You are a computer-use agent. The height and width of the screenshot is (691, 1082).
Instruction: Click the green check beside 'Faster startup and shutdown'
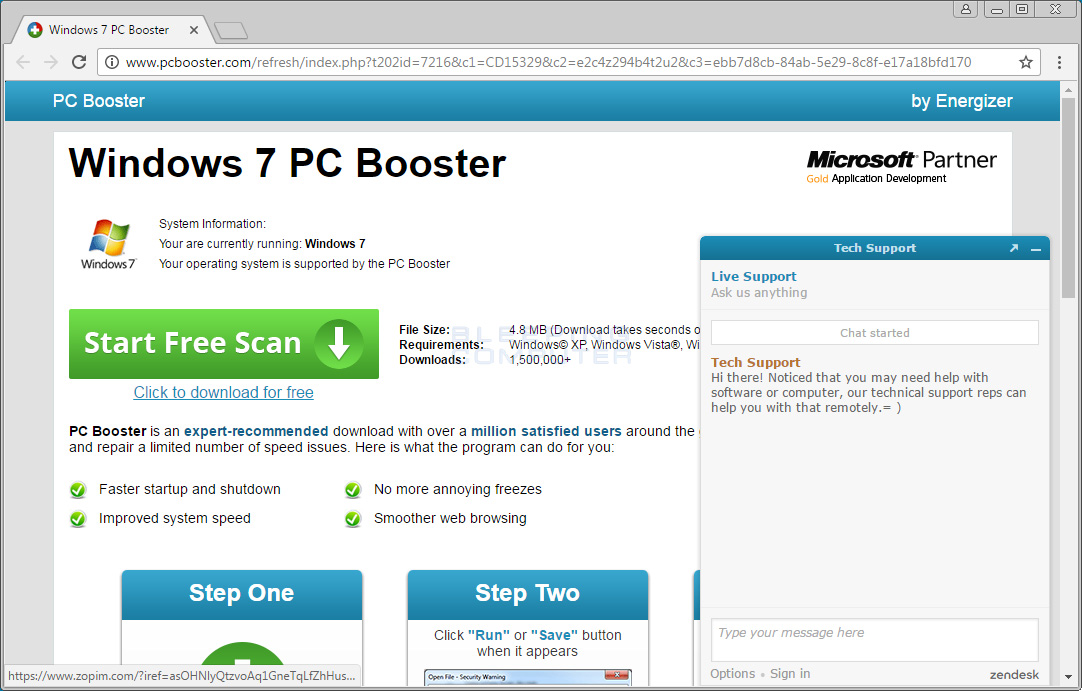[x=78, y=490]
